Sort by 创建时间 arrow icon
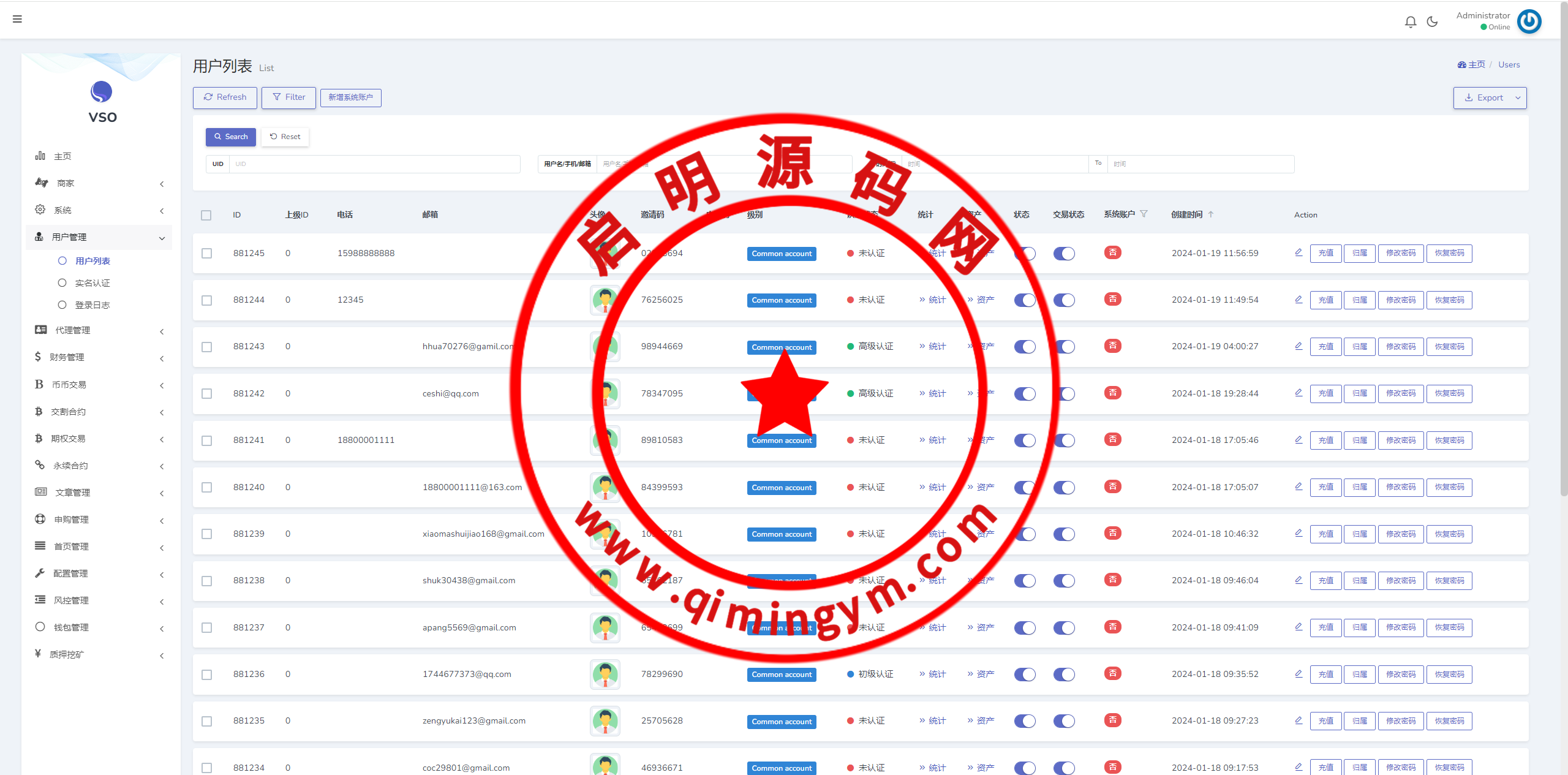 (x=1211, y=214)
